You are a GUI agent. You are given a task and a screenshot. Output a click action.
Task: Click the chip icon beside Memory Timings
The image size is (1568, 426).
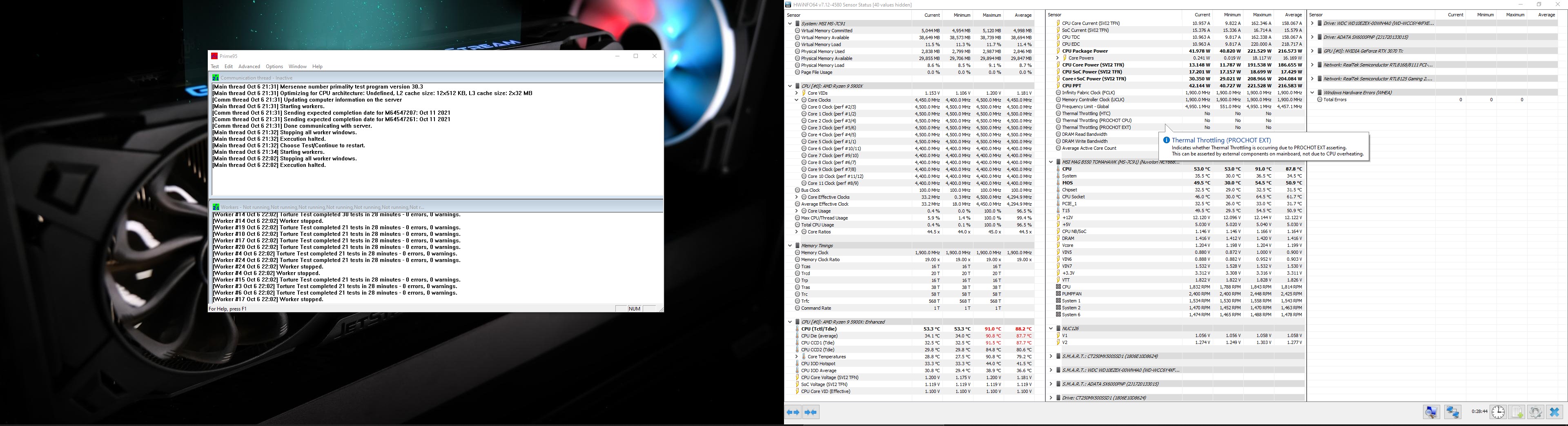(797, 246)
